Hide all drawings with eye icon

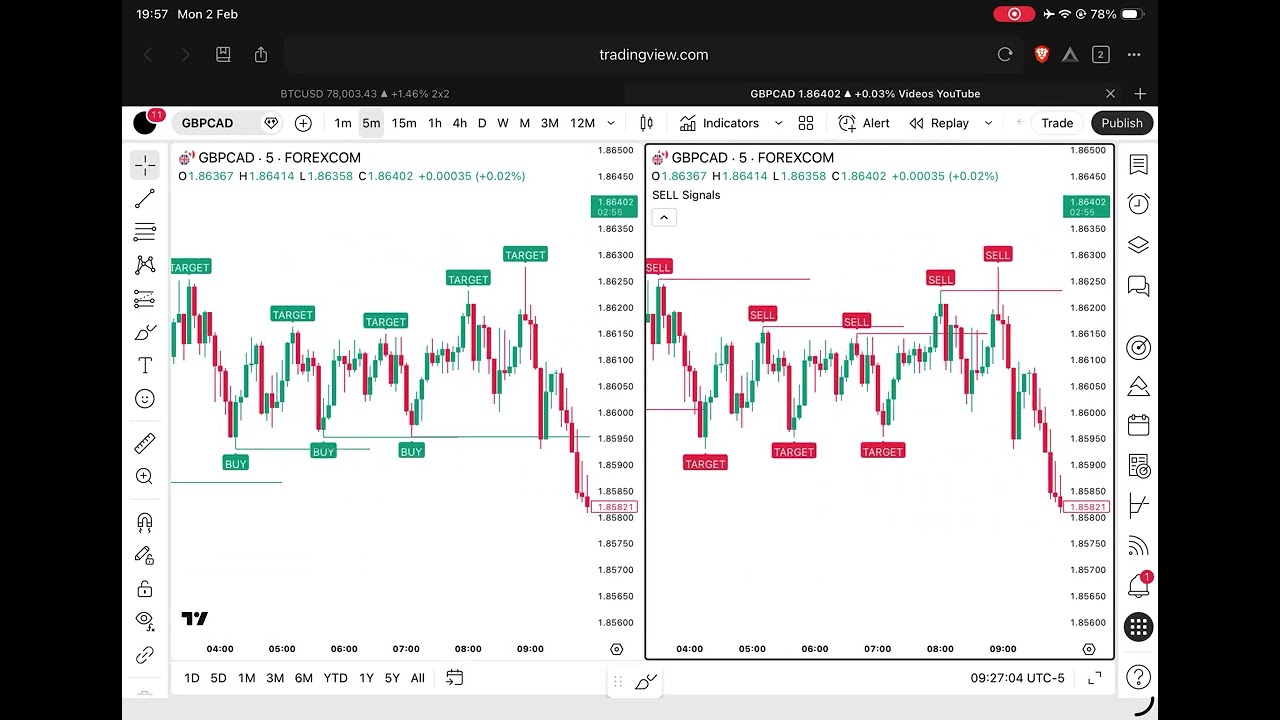(x=145, y=621)
